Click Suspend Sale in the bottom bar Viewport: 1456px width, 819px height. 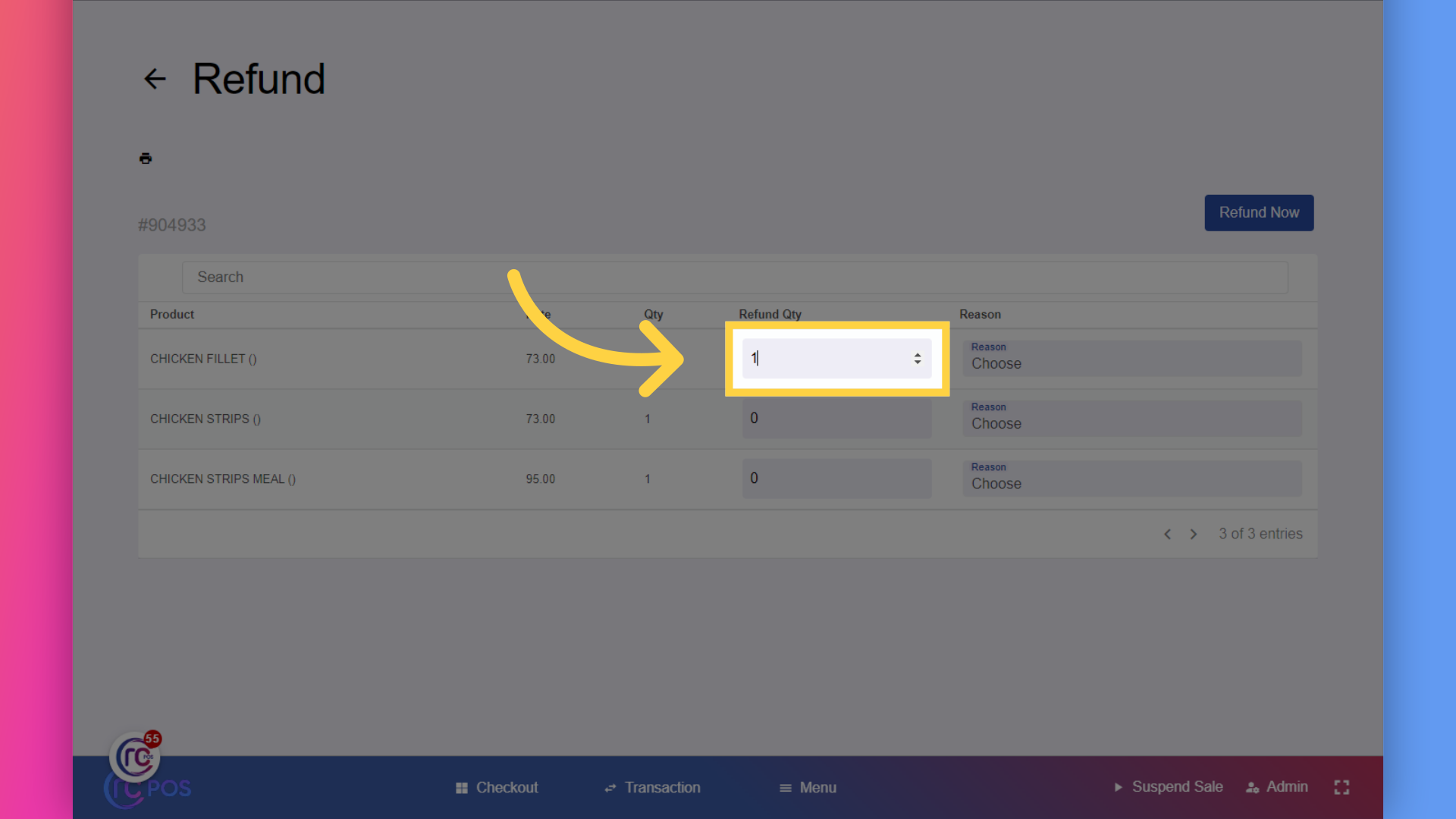(1168, 787)
